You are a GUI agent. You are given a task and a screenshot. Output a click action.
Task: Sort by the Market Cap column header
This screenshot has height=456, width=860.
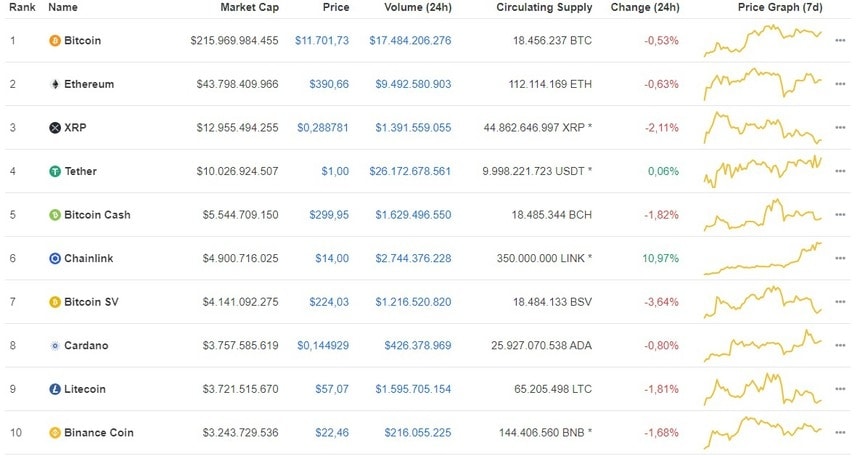[x=250, y=7]
